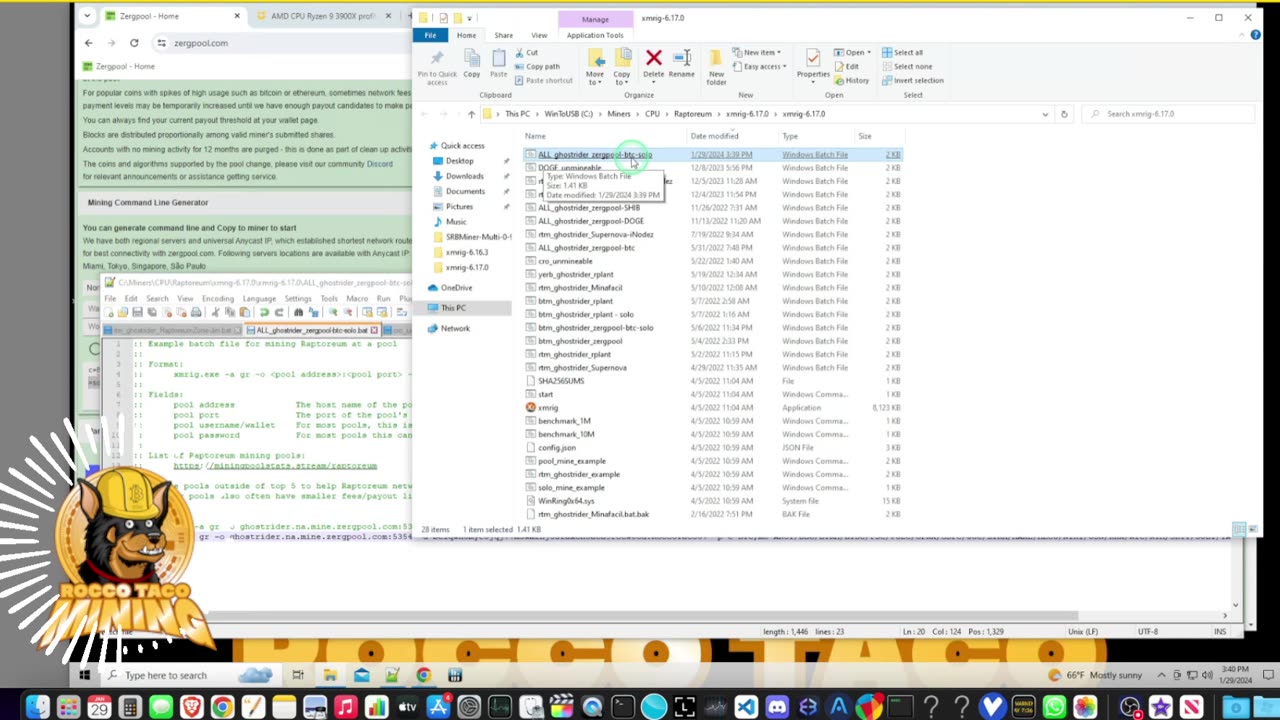This screenshot has height=720, width=1280.
Task: Click Pin to Quick access in ribbon
Action: [436, 65]
